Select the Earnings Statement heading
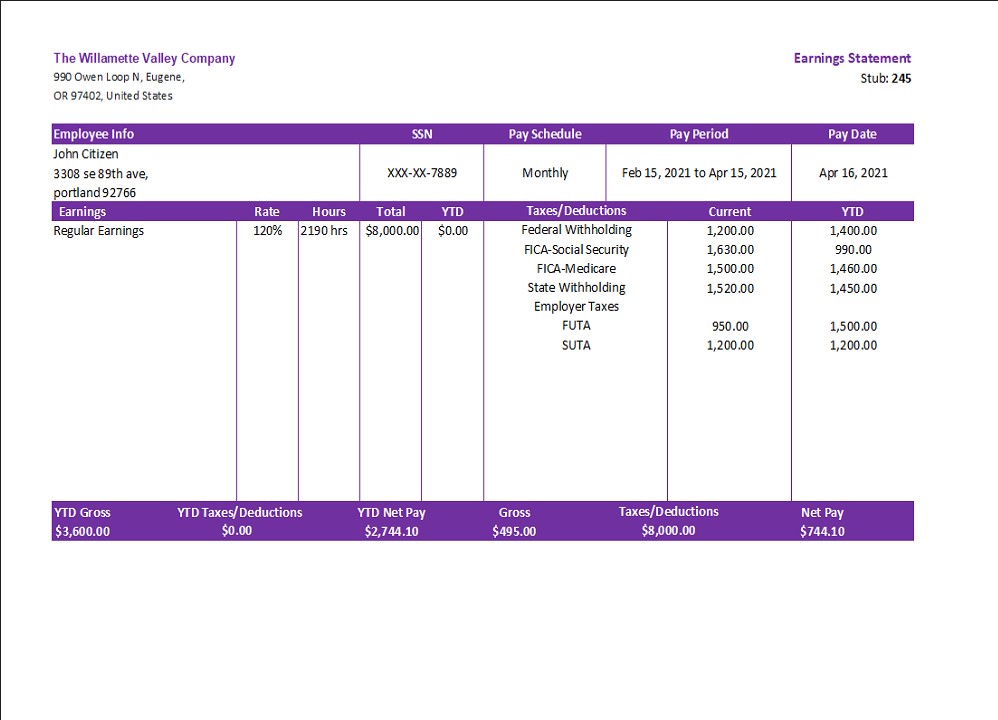Screen dimensions: 998x720 [x=852, y=58]
